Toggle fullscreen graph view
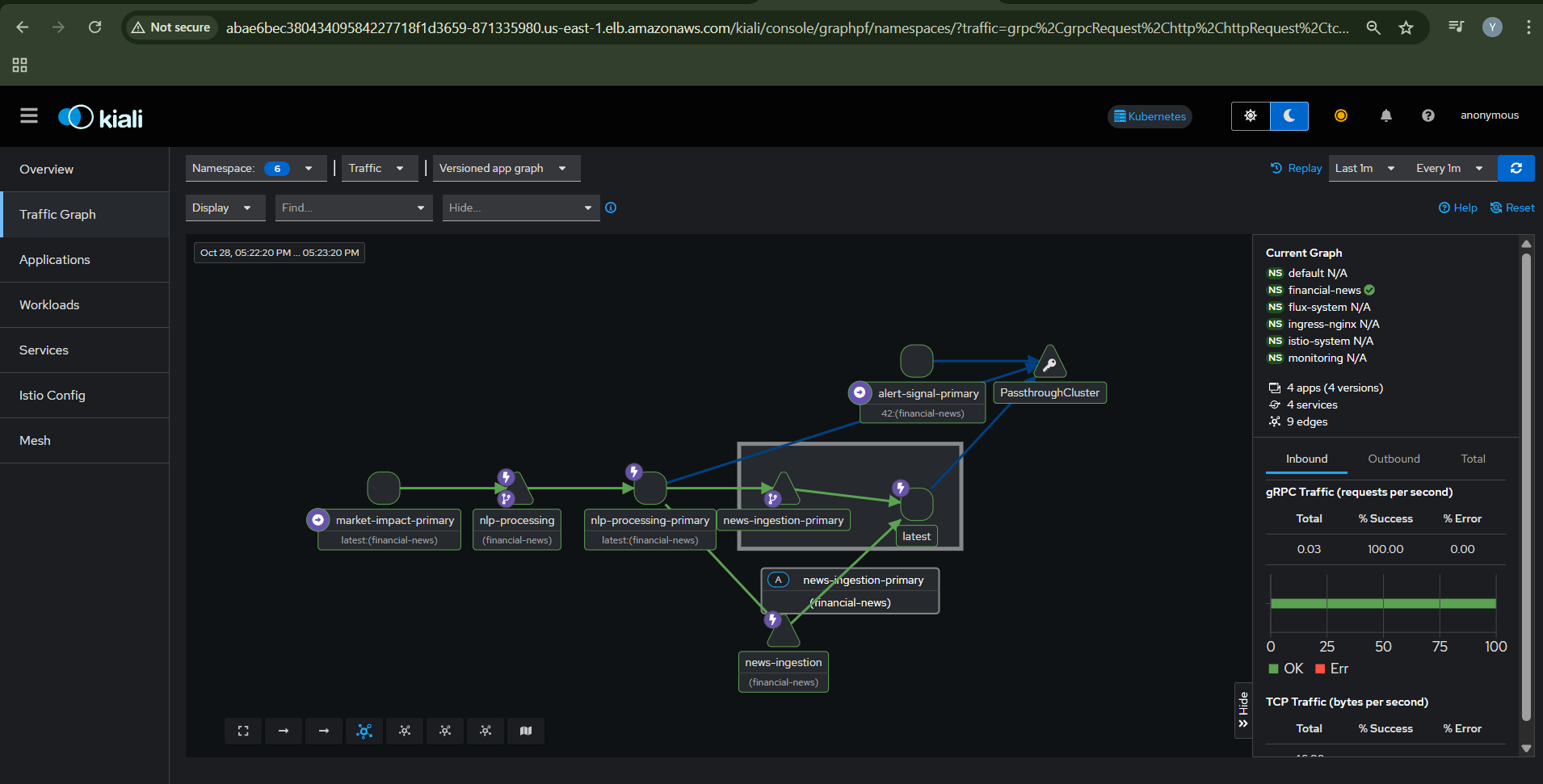Image resolution: width=1543 pixels, height=784 pixels. click(x=242, y=731)
